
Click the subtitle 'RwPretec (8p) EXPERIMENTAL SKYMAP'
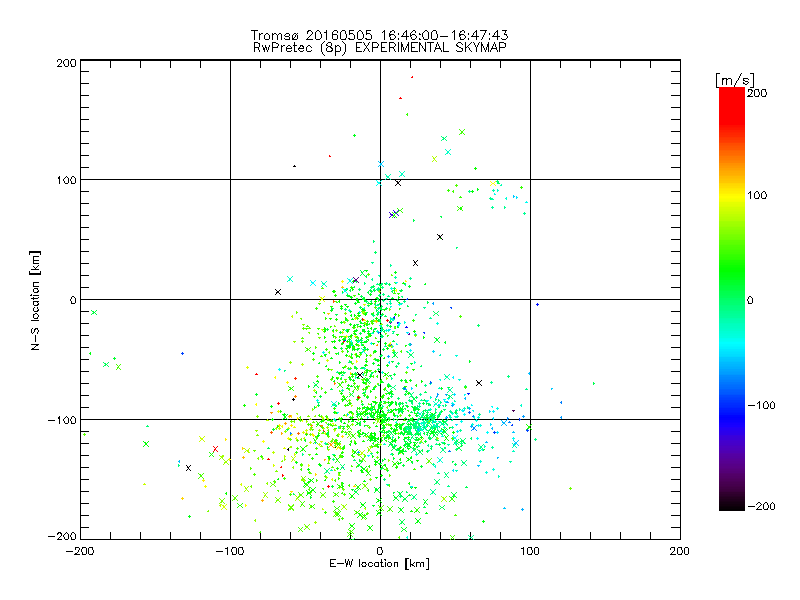coord(379,48)
